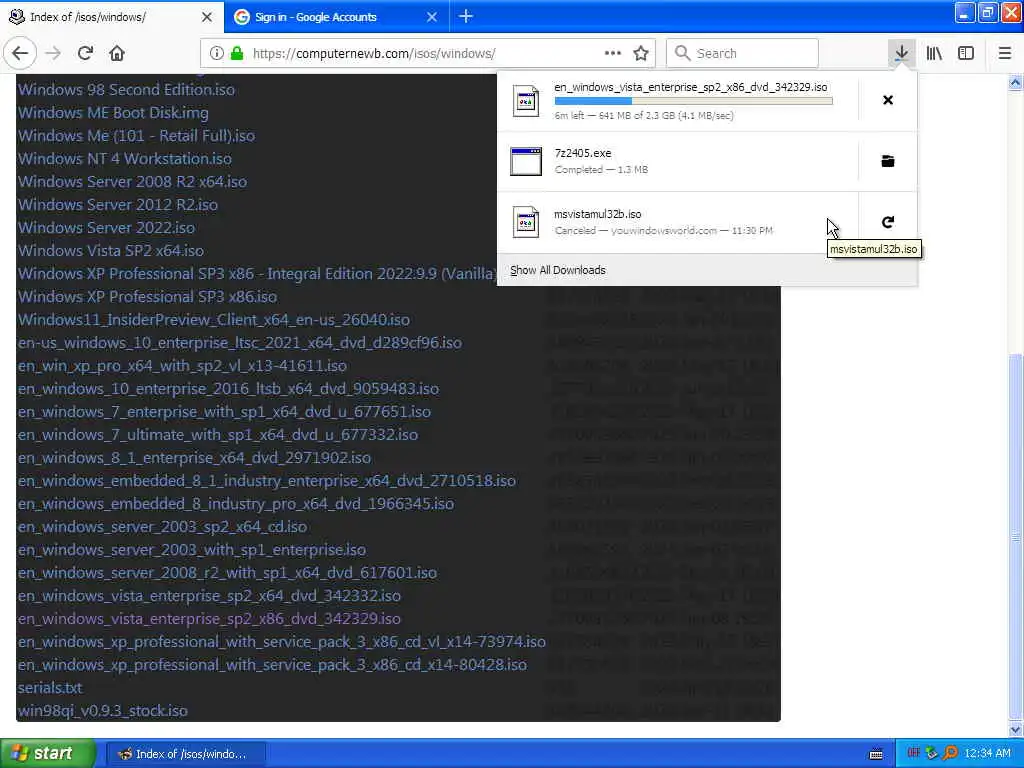Click the taskbar clock showing 12:34 AM
This screenshot has height=768, width=1024.
point(987,754)
